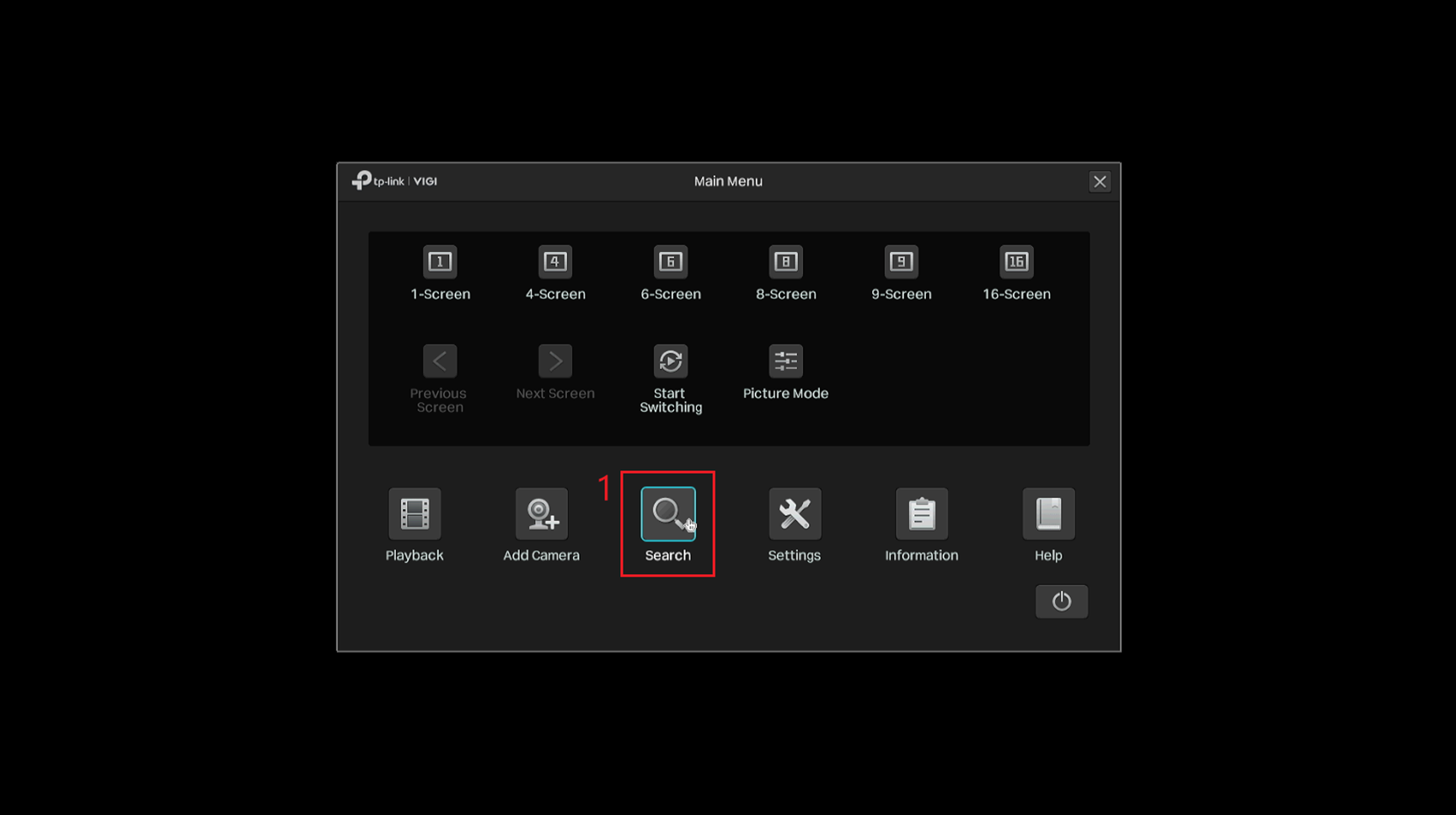This screenshot has width=1456, height=815.
Task: Open the Search magnifier icon
Action: click(668, 514)
